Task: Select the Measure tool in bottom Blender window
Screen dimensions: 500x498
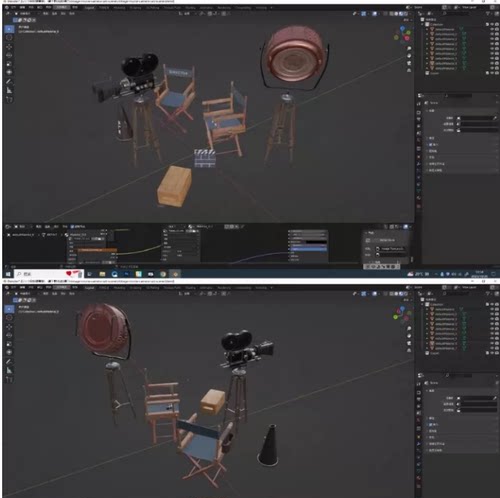Action: pos(9,370)
